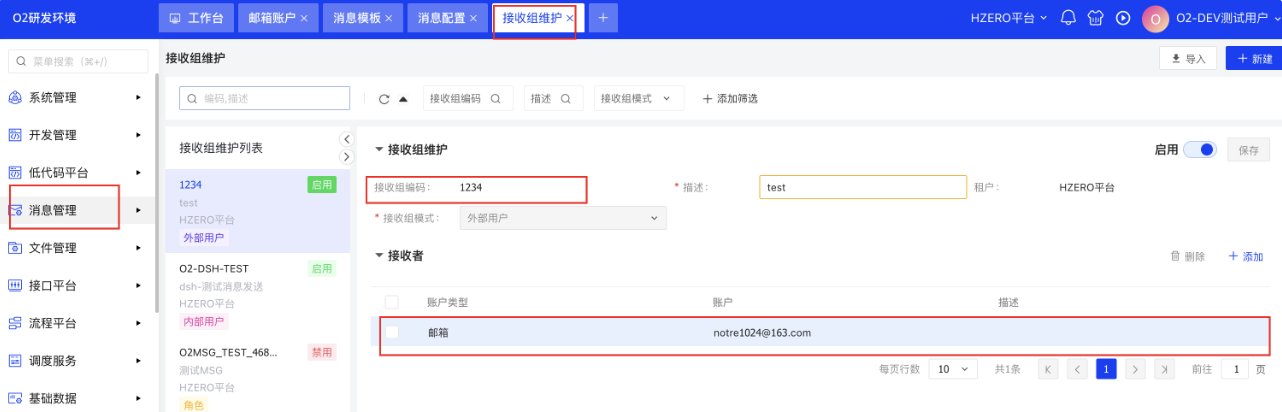Click the 导入 button
1282x412 pixels.
[1188, 59]
